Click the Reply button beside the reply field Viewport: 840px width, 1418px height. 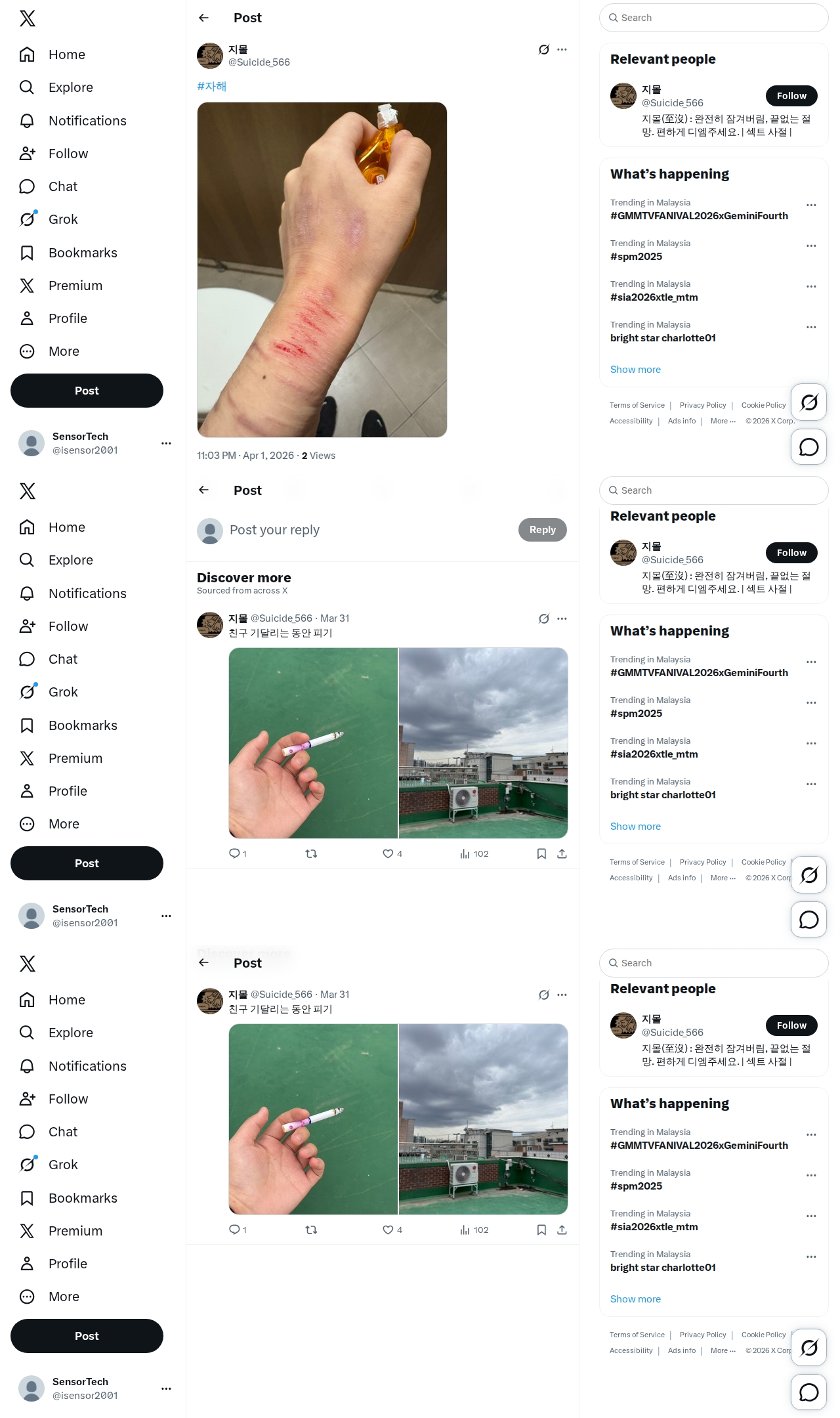click(542, 530)
